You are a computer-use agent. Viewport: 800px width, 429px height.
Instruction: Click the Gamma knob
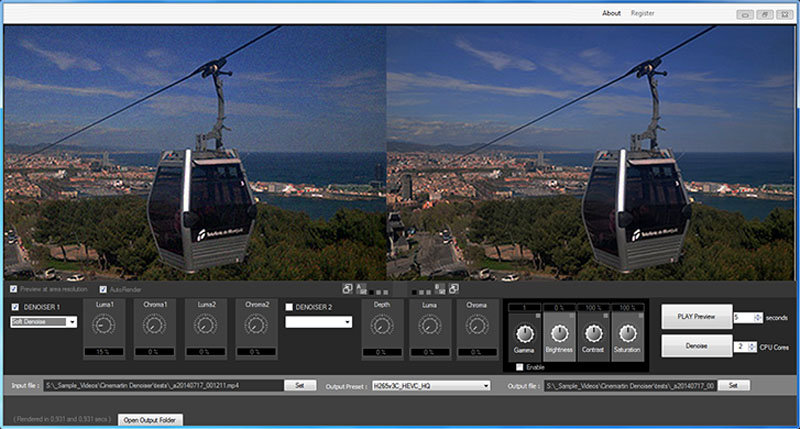527,333
